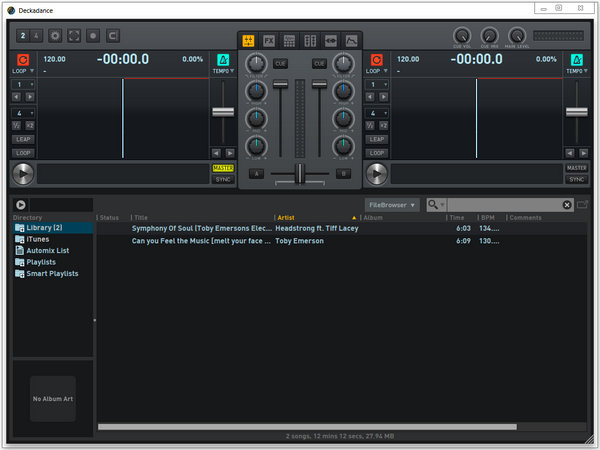Click the right deck tempo metronome icon
This screenshot has height=450, width=600.
[576, 59]
